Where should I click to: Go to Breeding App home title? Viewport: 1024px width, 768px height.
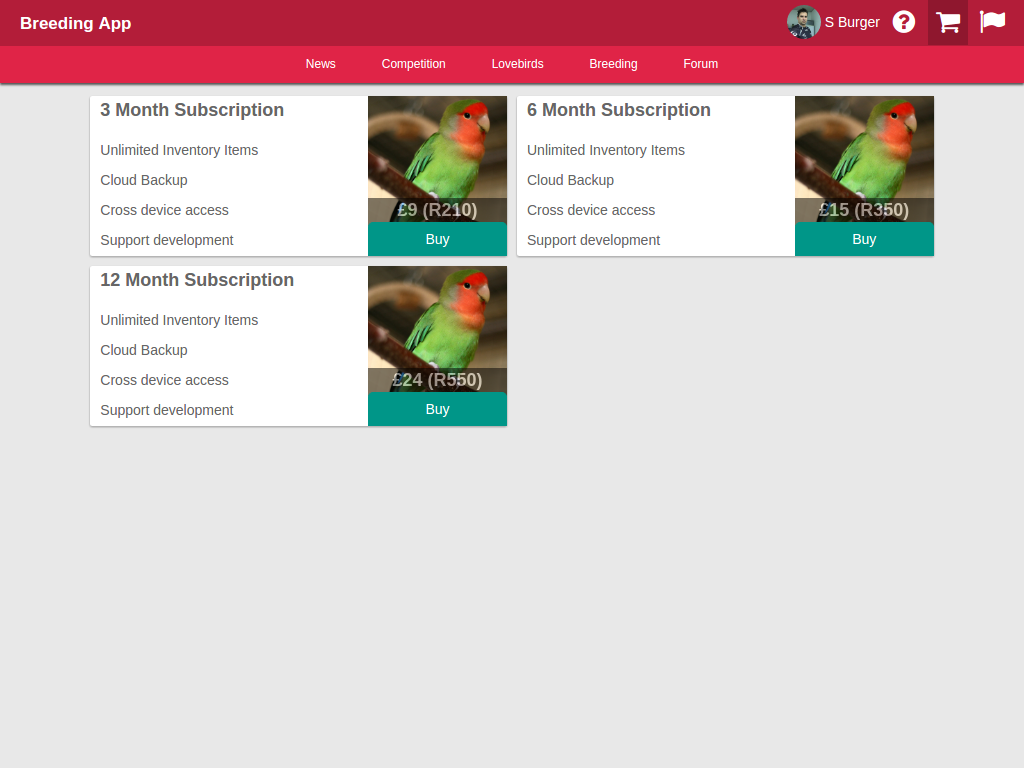click(x=76, y=23)
